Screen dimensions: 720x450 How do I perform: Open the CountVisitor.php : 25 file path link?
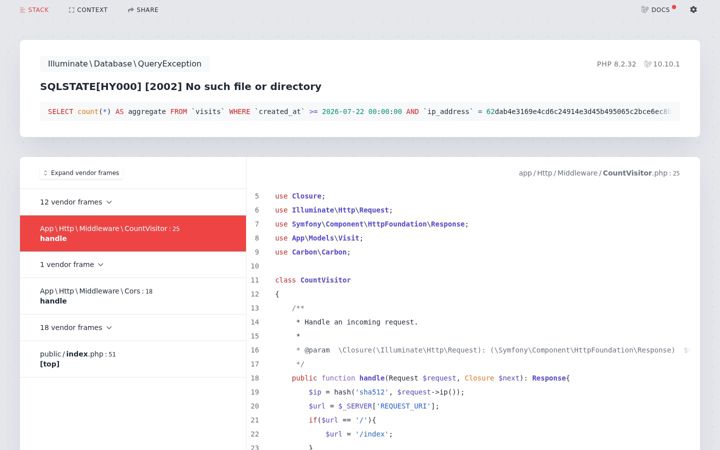tap(599, 173)
